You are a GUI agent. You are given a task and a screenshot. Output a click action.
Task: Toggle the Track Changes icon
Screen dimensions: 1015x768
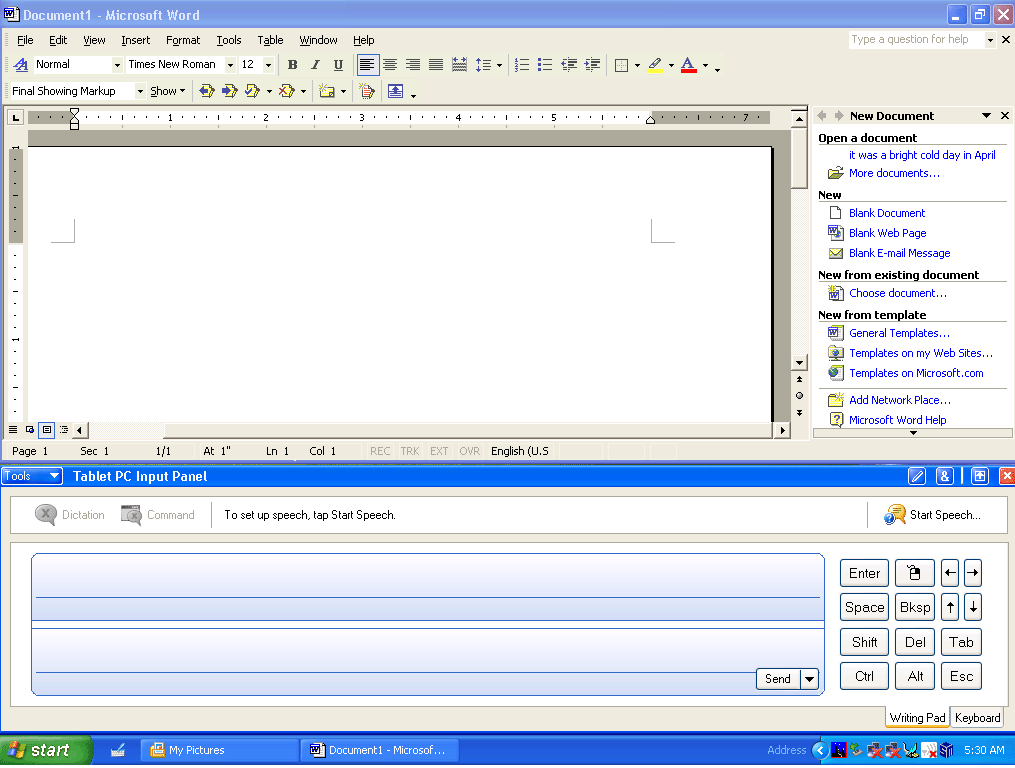pyautogui.click(x=367, y=91)
